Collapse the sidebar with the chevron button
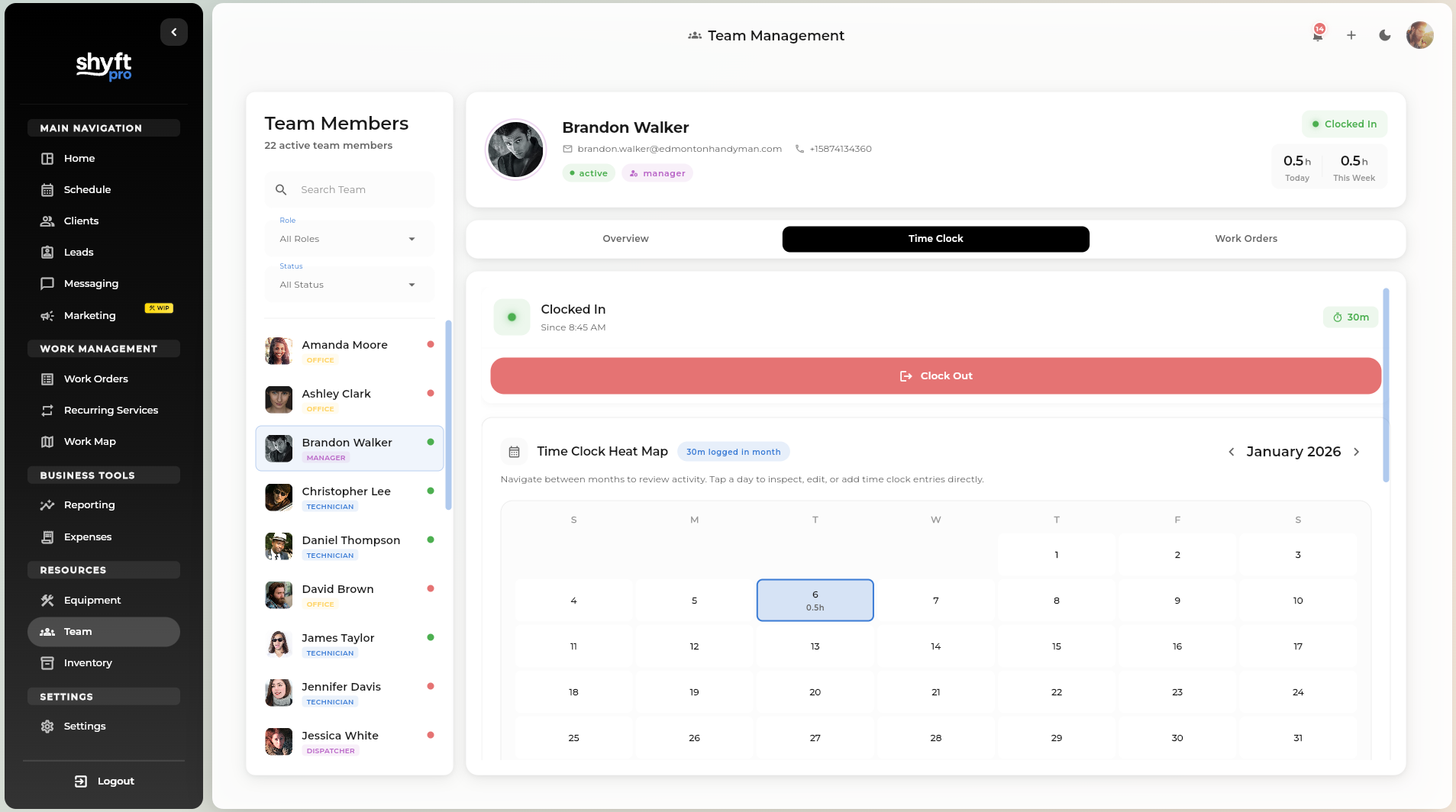The height and width of the screenshot is (812, 1456). [x=173, y=31]
